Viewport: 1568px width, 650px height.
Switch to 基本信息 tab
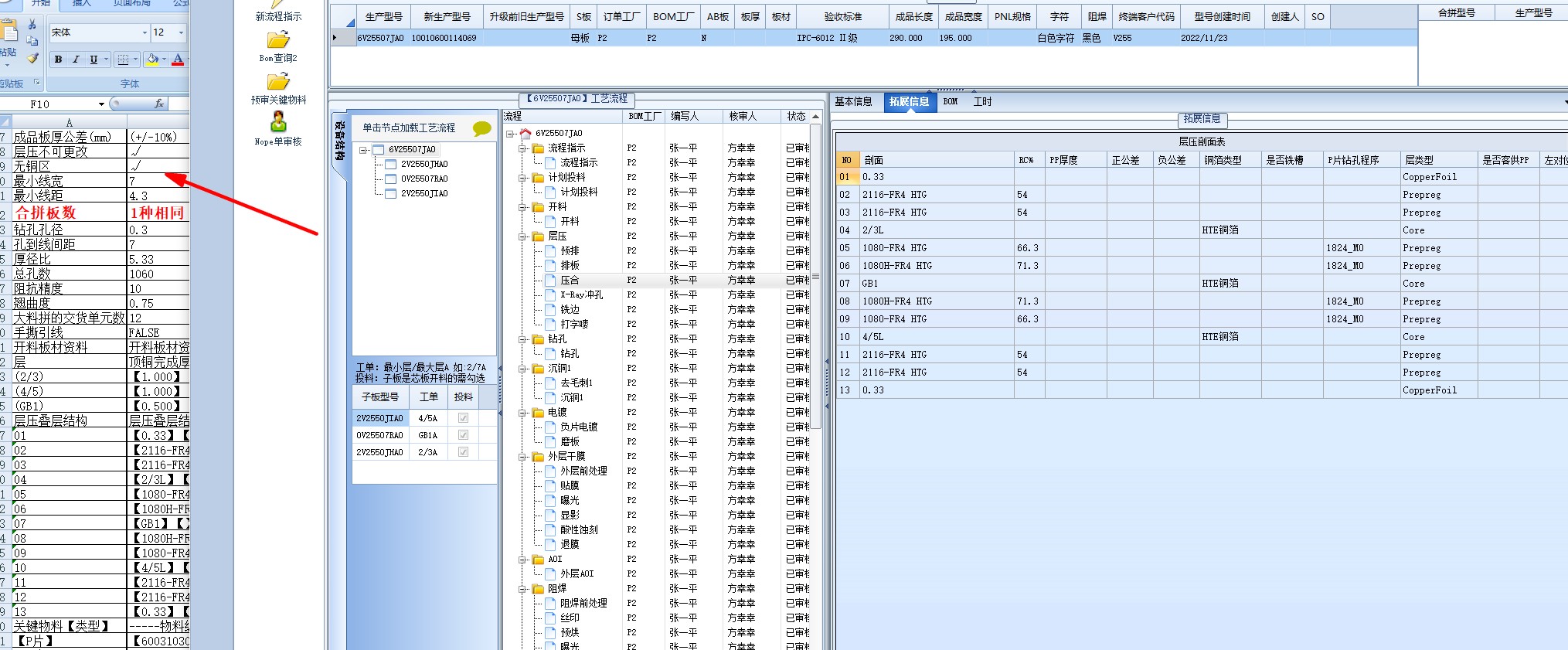coord(853,102)
